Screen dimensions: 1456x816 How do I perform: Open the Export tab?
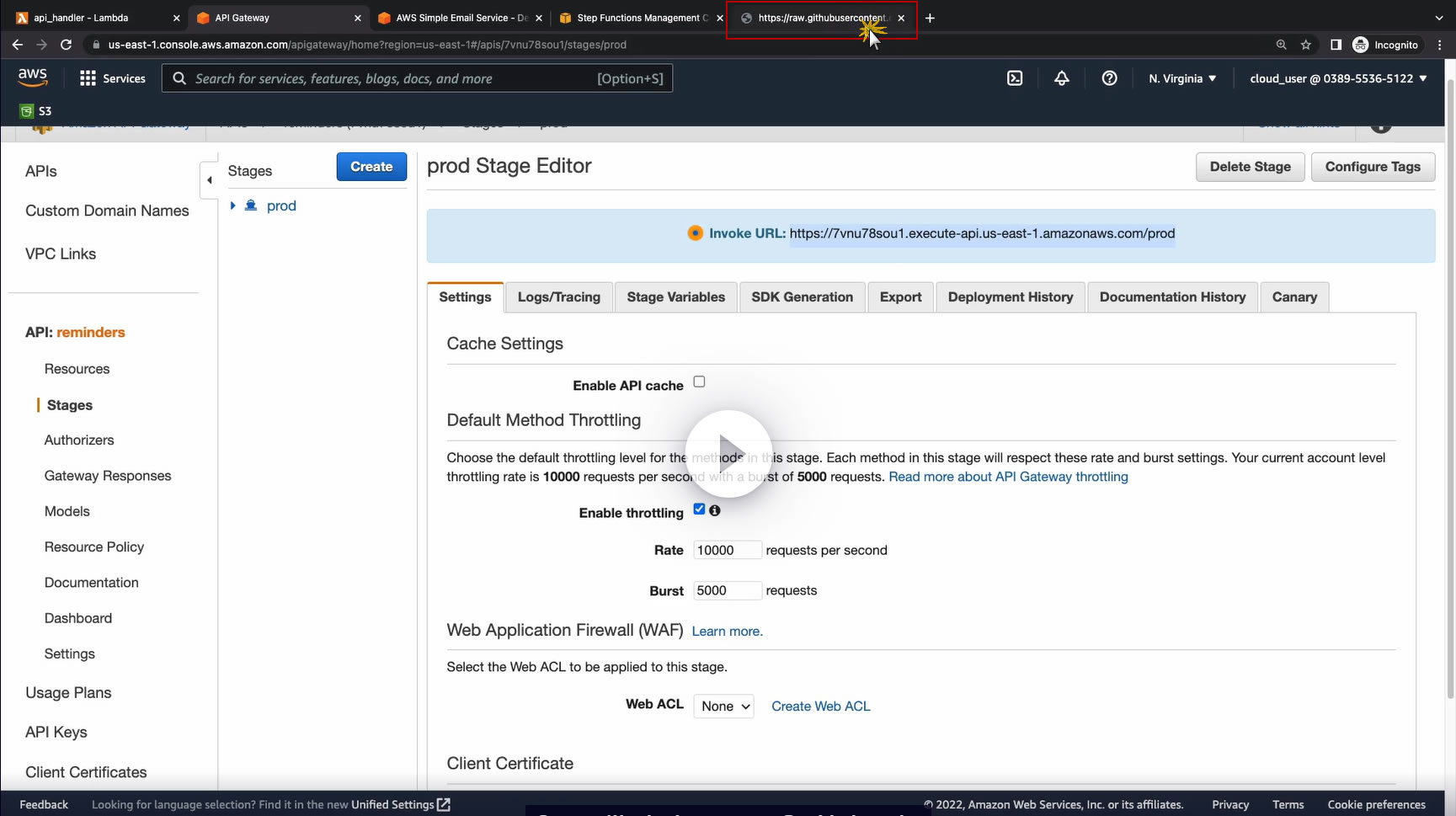pos(901,297)
